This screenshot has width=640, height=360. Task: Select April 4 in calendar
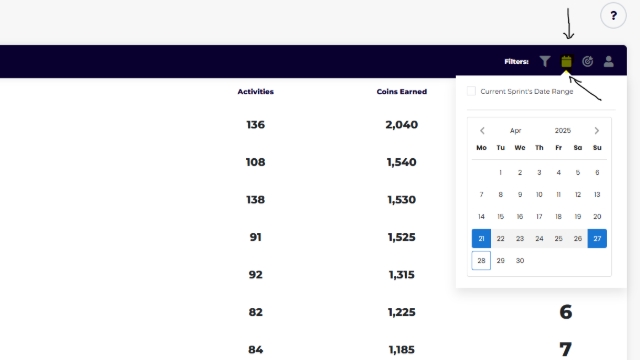tap(558, 173)
